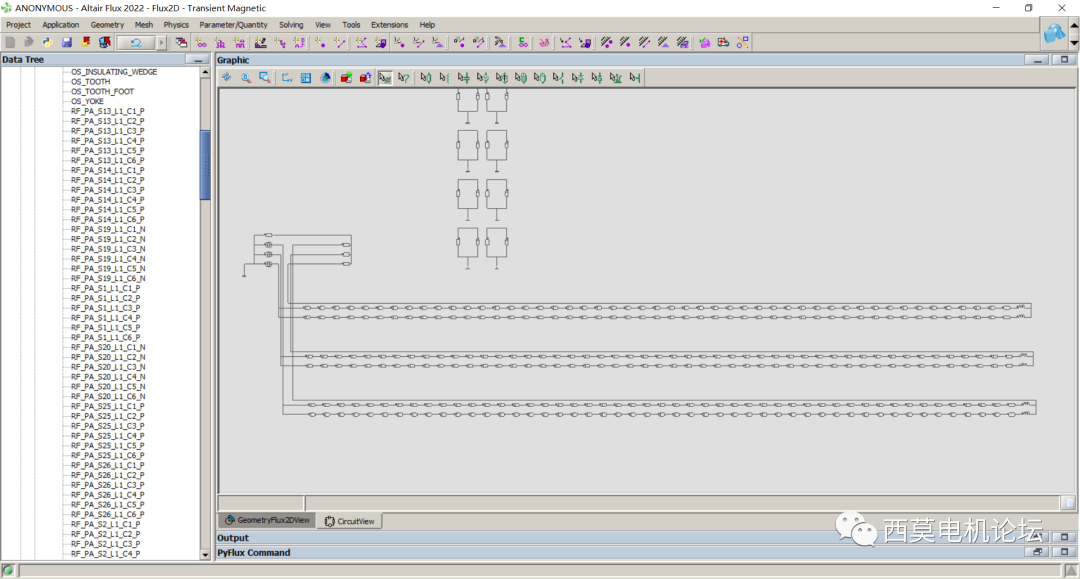Screen dimensions: 1080x579
Task: Click the pink circular arrow icon in main toolbar
Action: point(704,43)
